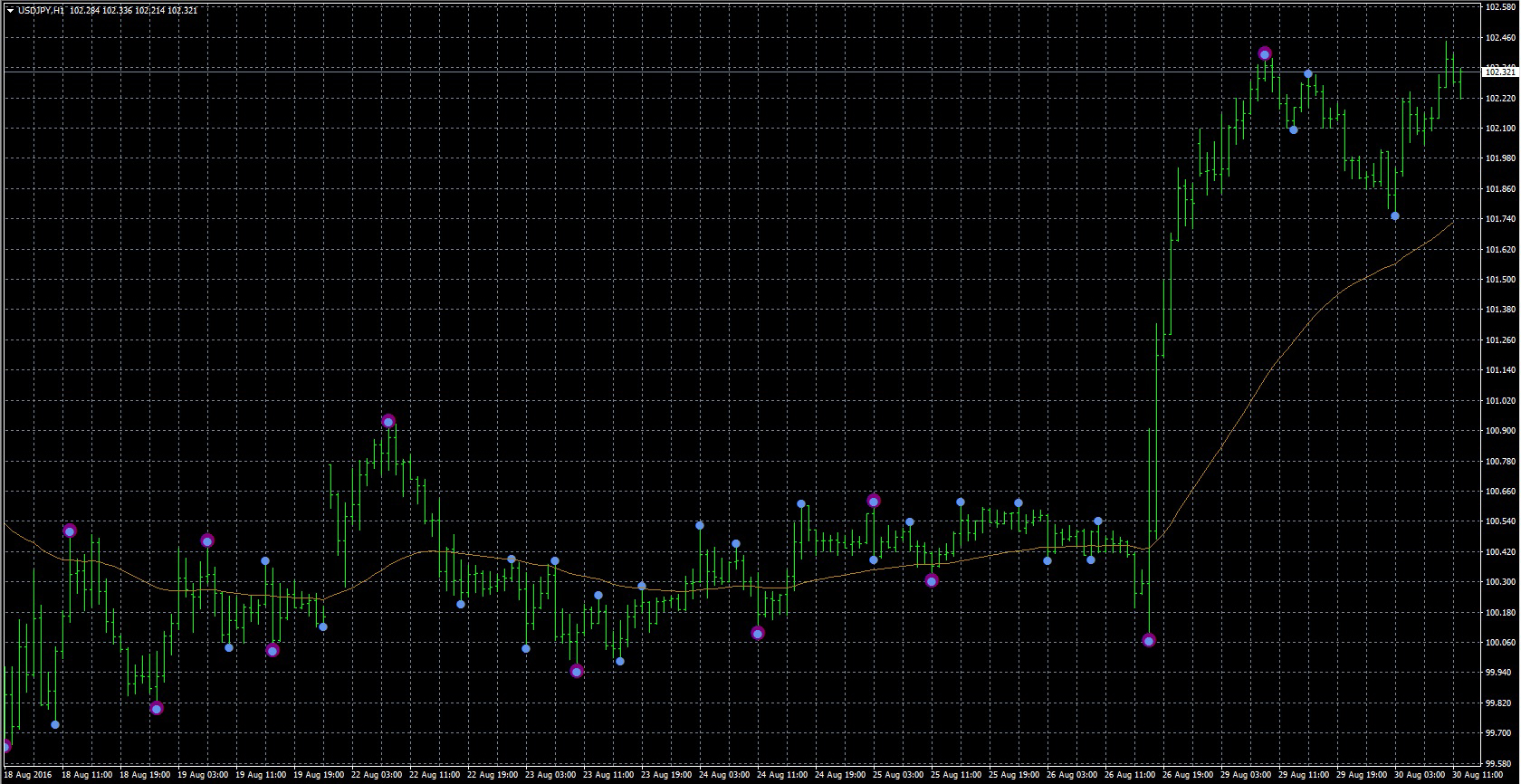Select the 26 Aug 19:00 time label

1189,775
